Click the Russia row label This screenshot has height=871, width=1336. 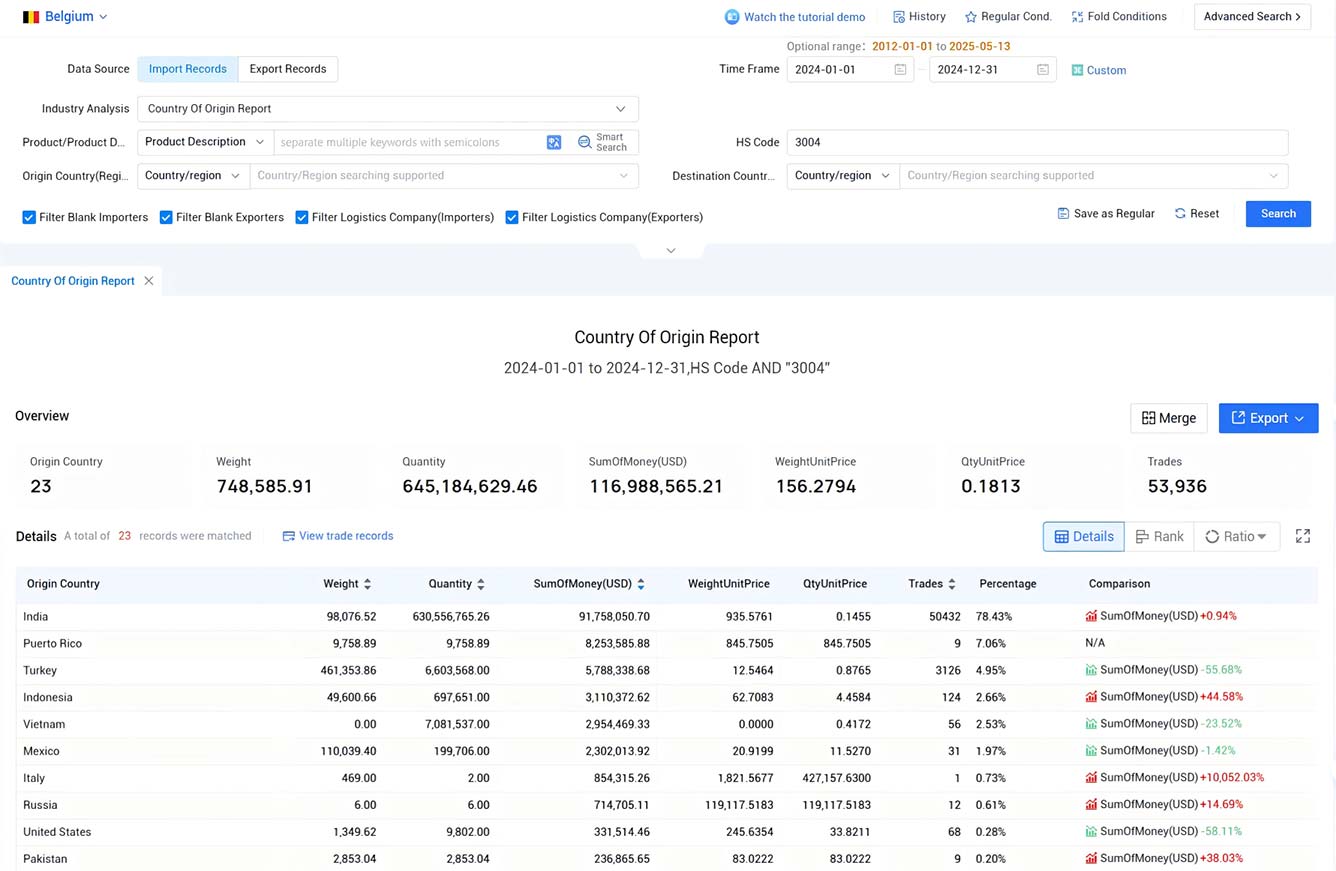point(40,805)
